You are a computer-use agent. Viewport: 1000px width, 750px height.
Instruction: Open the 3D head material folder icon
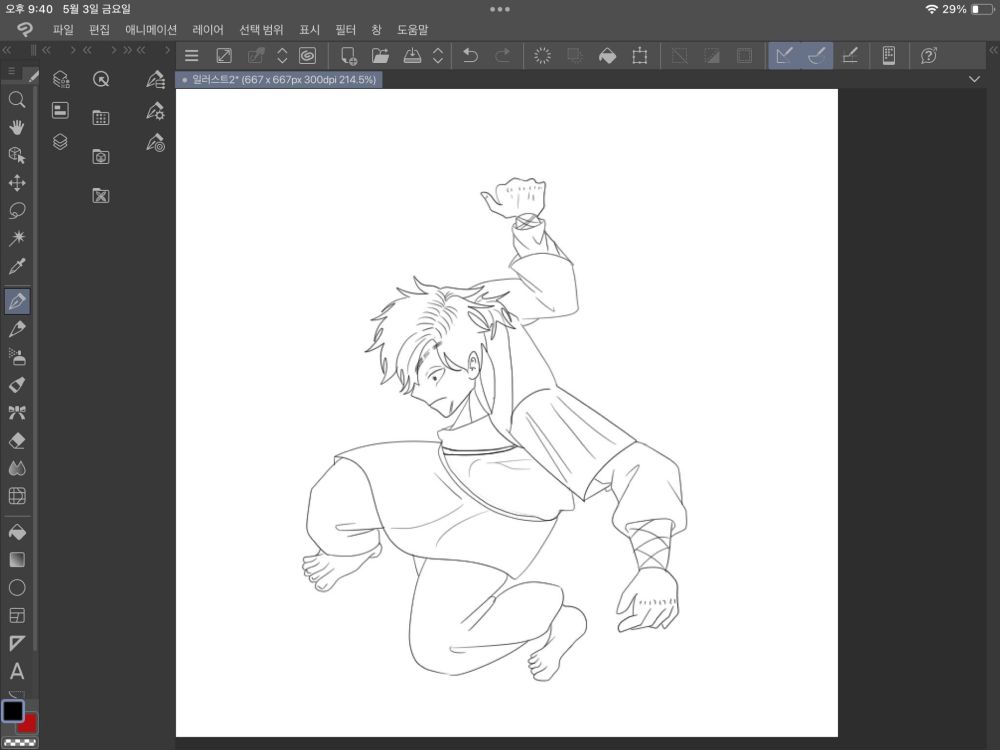point(101,156)
